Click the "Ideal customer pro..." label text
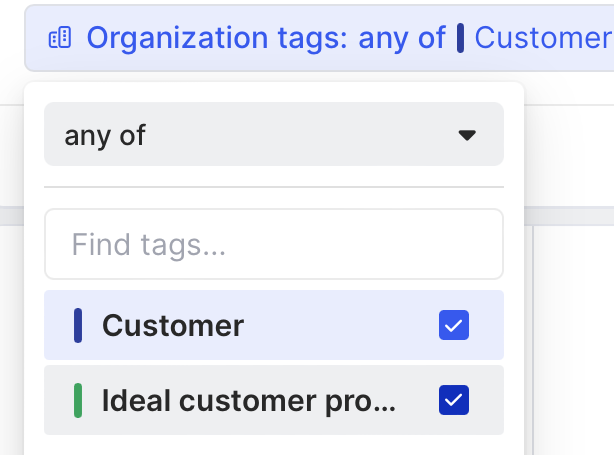 [x=249, y=400]
